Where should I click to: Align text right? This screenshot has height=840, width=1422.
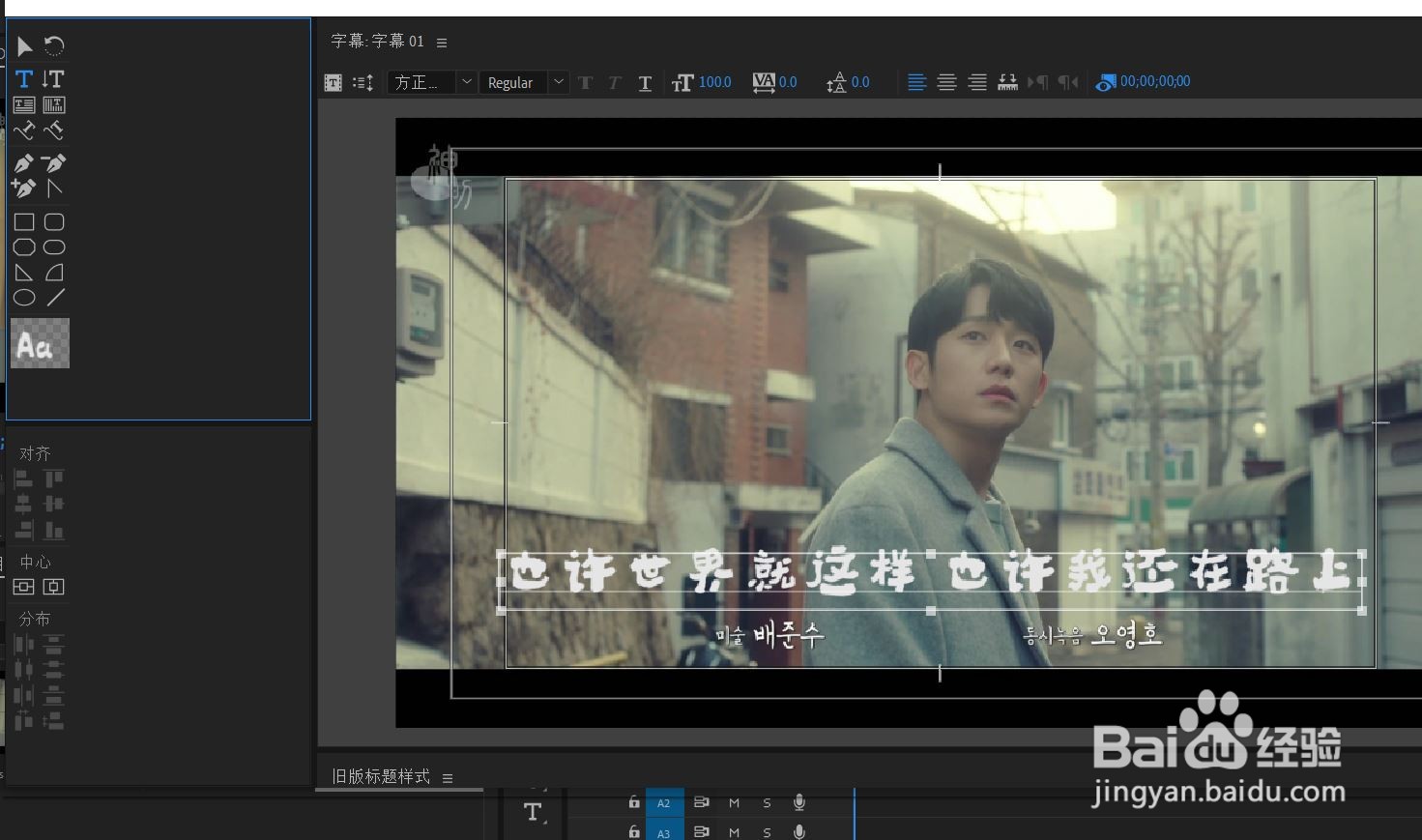(x=977, y=82)
